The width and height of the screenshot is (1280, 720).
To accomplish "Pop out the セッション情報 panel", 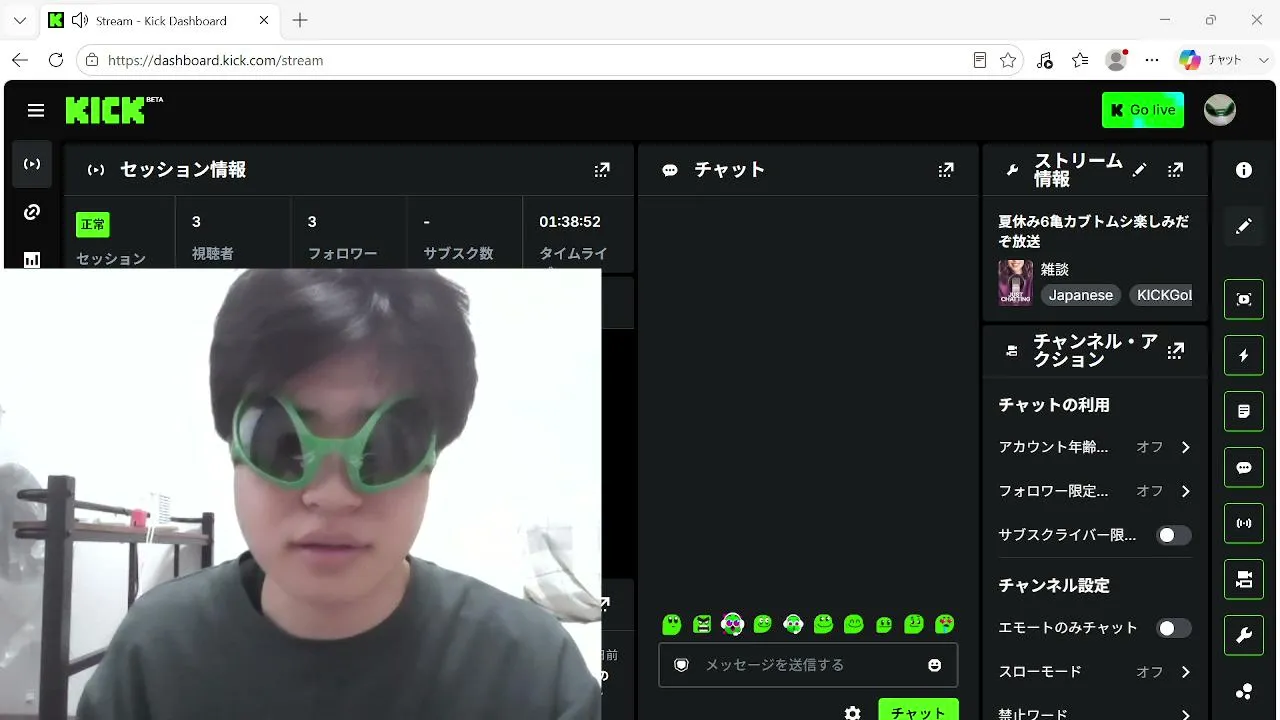I will tap(602, 170).
